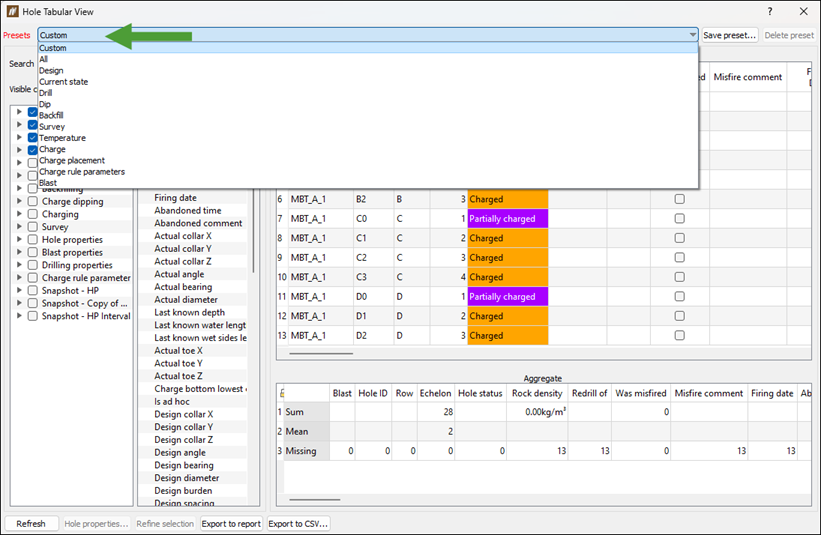The height and width of the screenshot is (535, 821).
Task: Click Export to report button
Action: coord(231,523)
